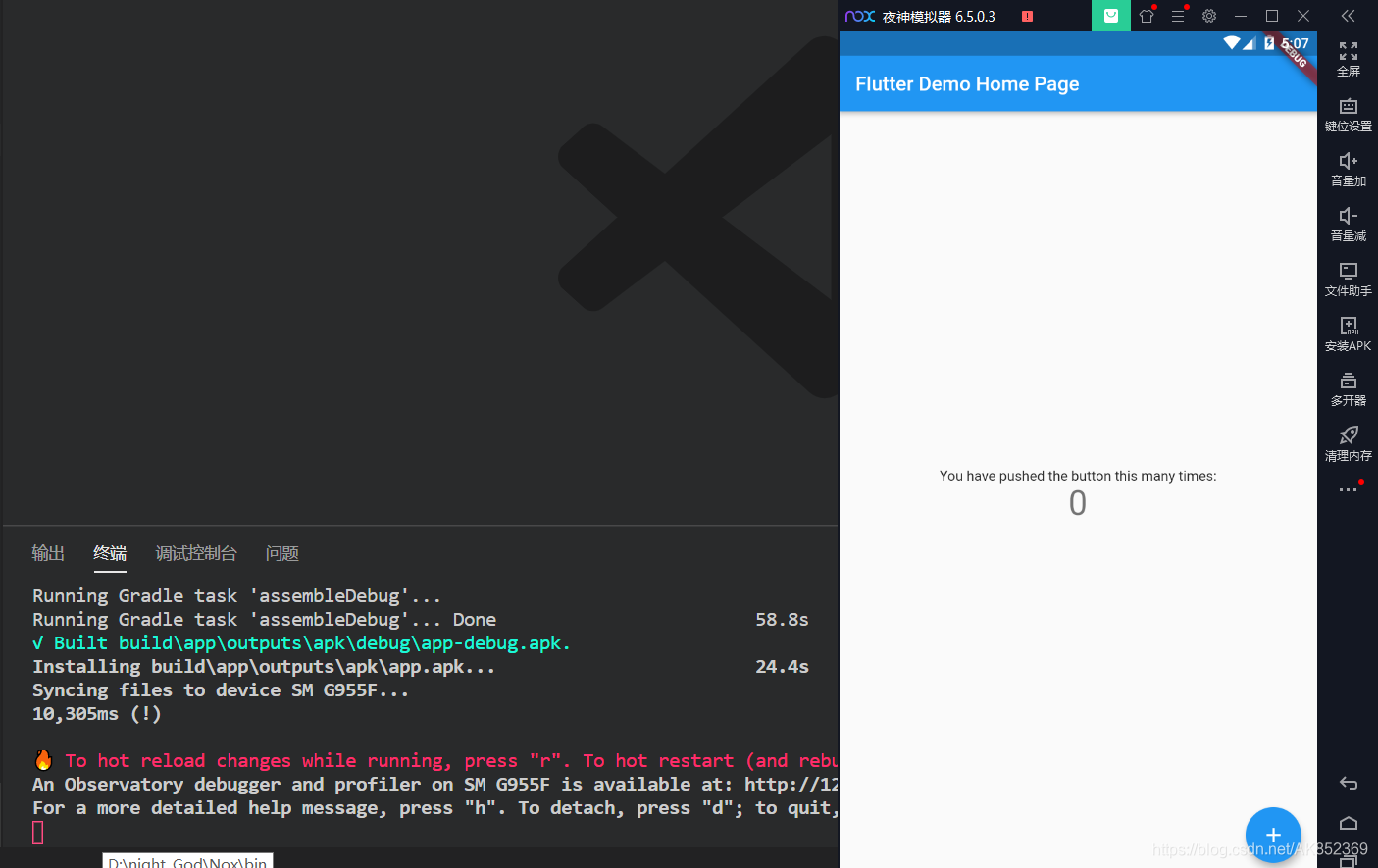Open the Nox hamburger menu
Image resolution: width=1378 pixels, height=868 pixels.
(1178, 16)
